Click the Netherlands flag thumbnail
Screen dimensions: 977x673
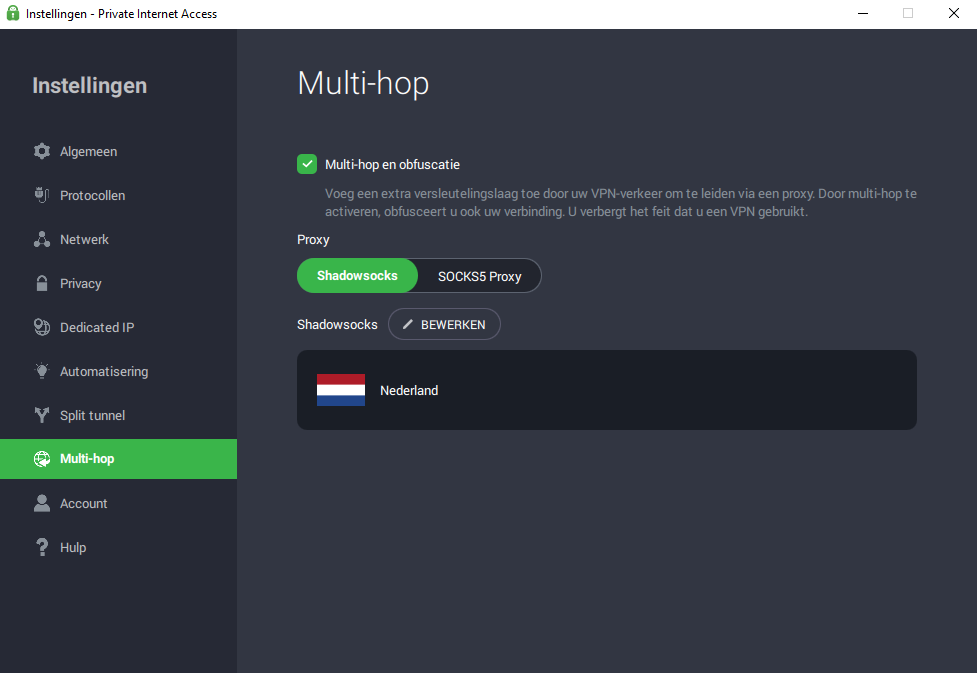point(341,390)
